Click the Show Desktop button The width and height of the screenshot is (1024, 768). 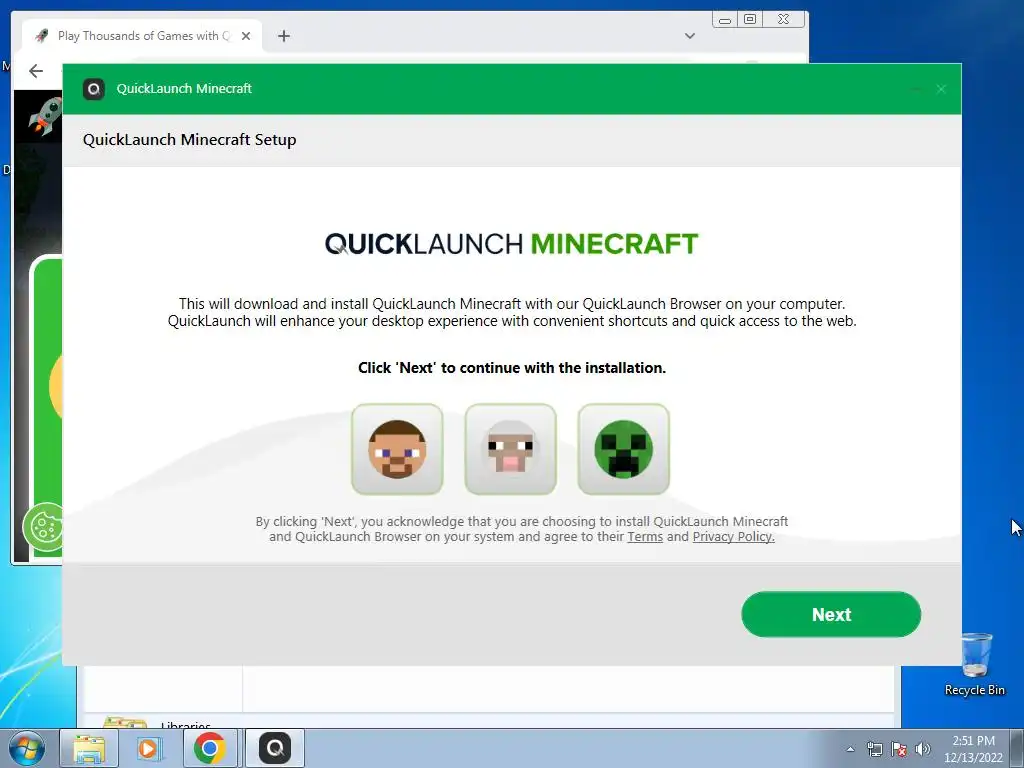(x=1017, y=748)
